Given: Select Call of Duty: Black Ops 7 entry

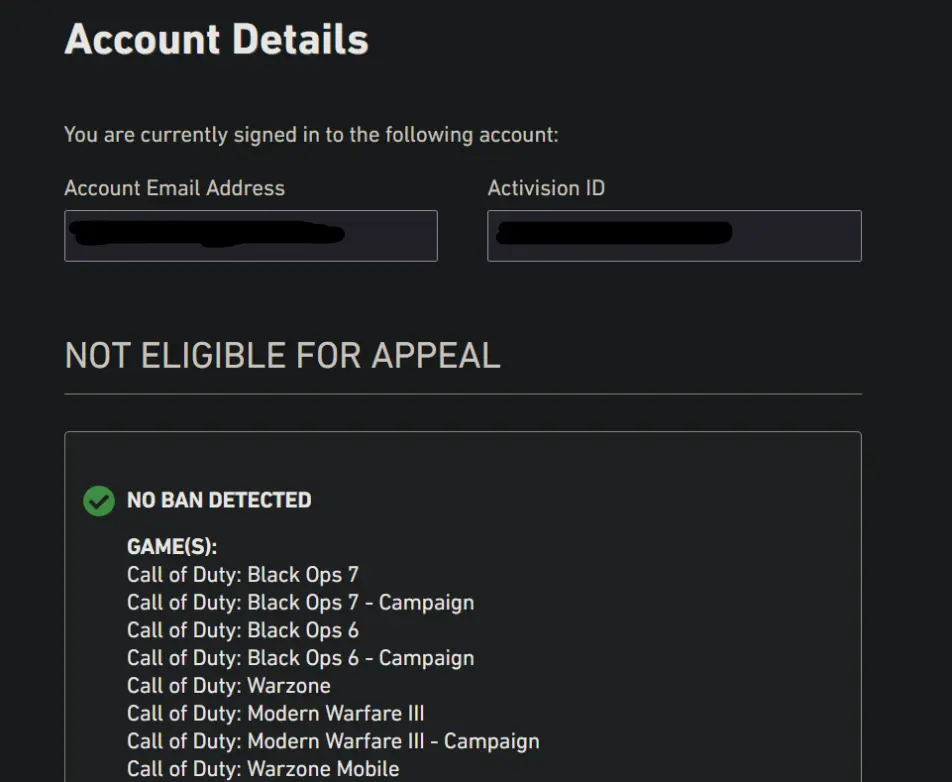Looking at the screenshot, I should pyautogui.click(x=242, y=575).
